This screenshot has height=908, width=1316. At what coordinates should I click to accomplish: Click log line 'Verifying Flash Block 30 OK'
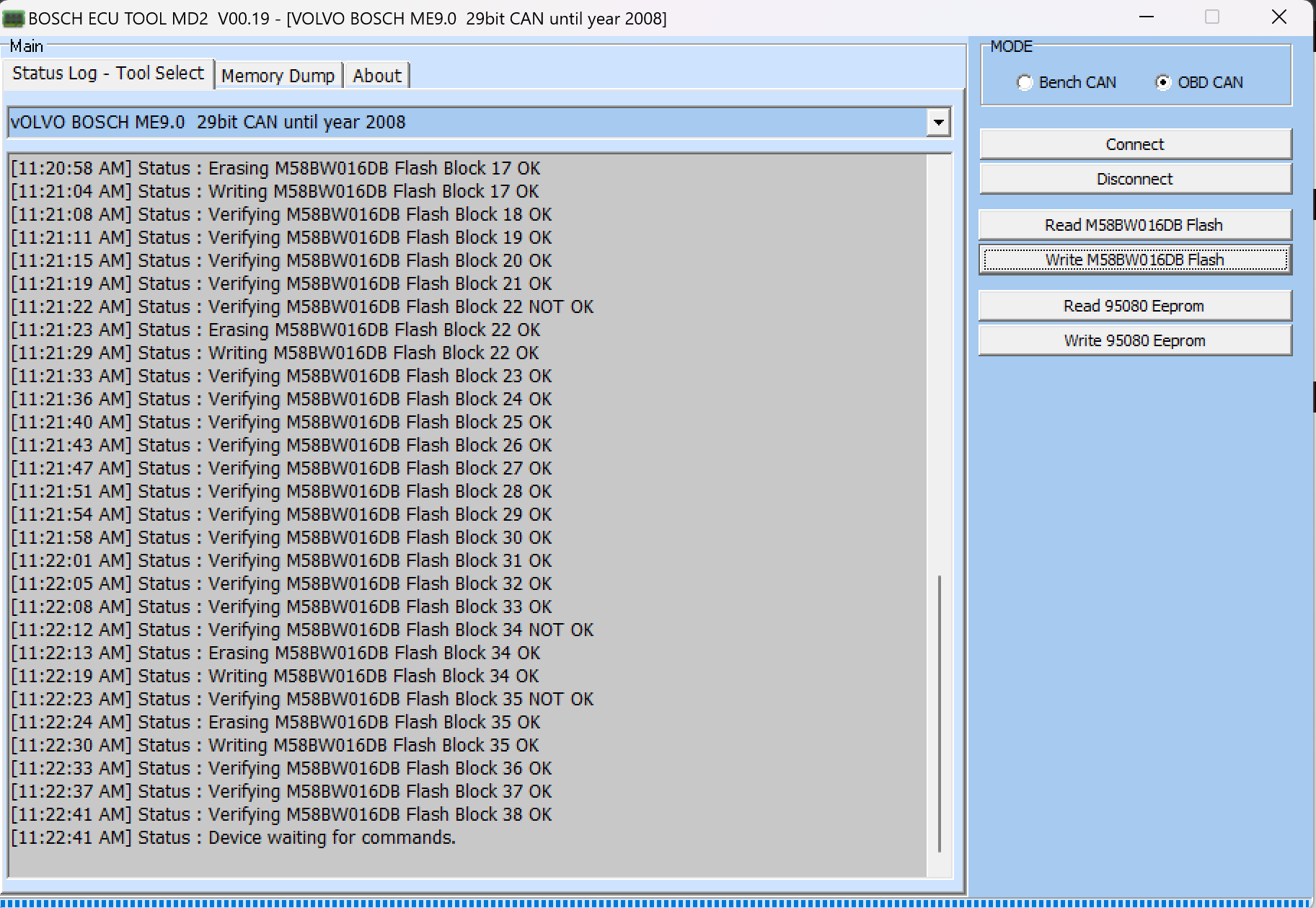(x=281, y=537)
